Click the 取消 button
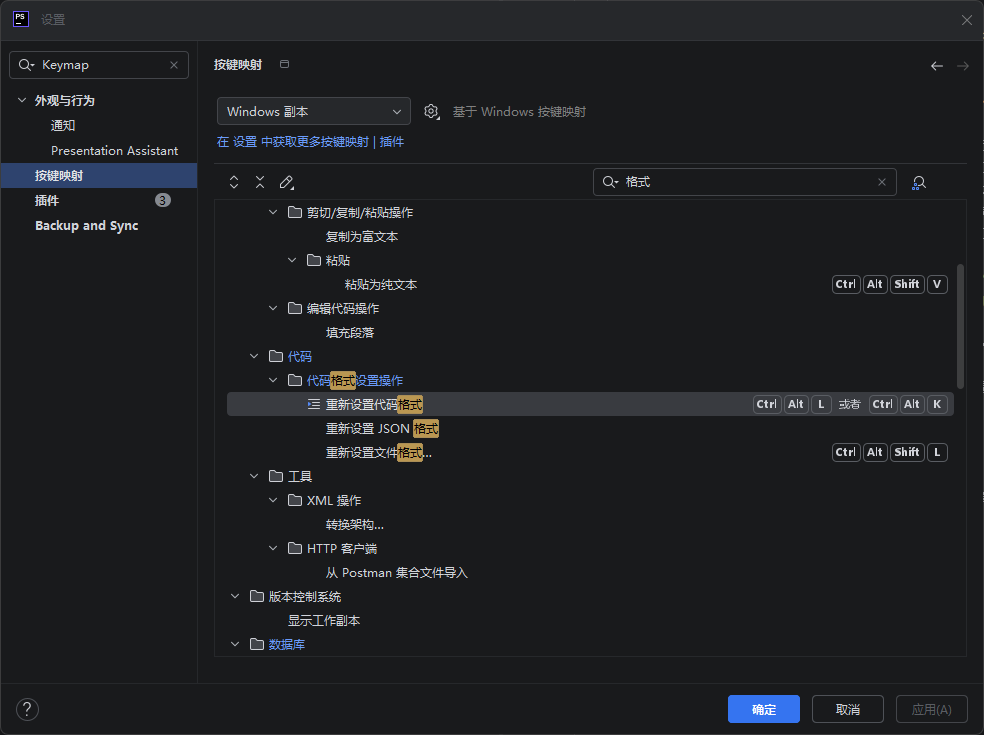Viewport: 984px width, 735px height. [x=848, y=709]
